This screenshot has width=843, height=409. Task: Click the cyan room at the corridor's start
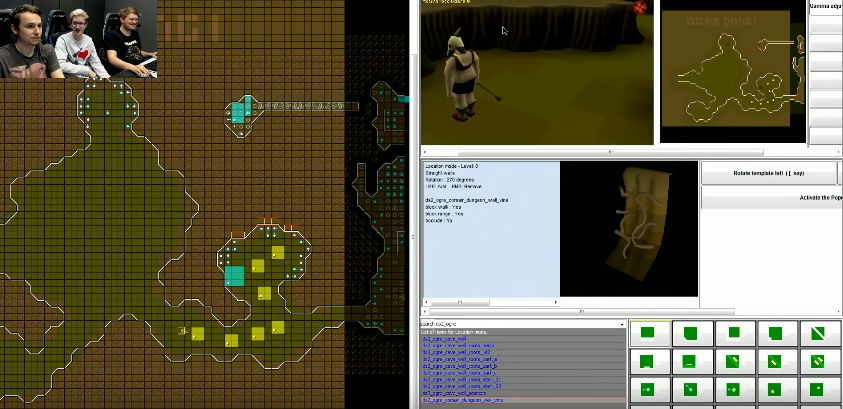(239, 115)
